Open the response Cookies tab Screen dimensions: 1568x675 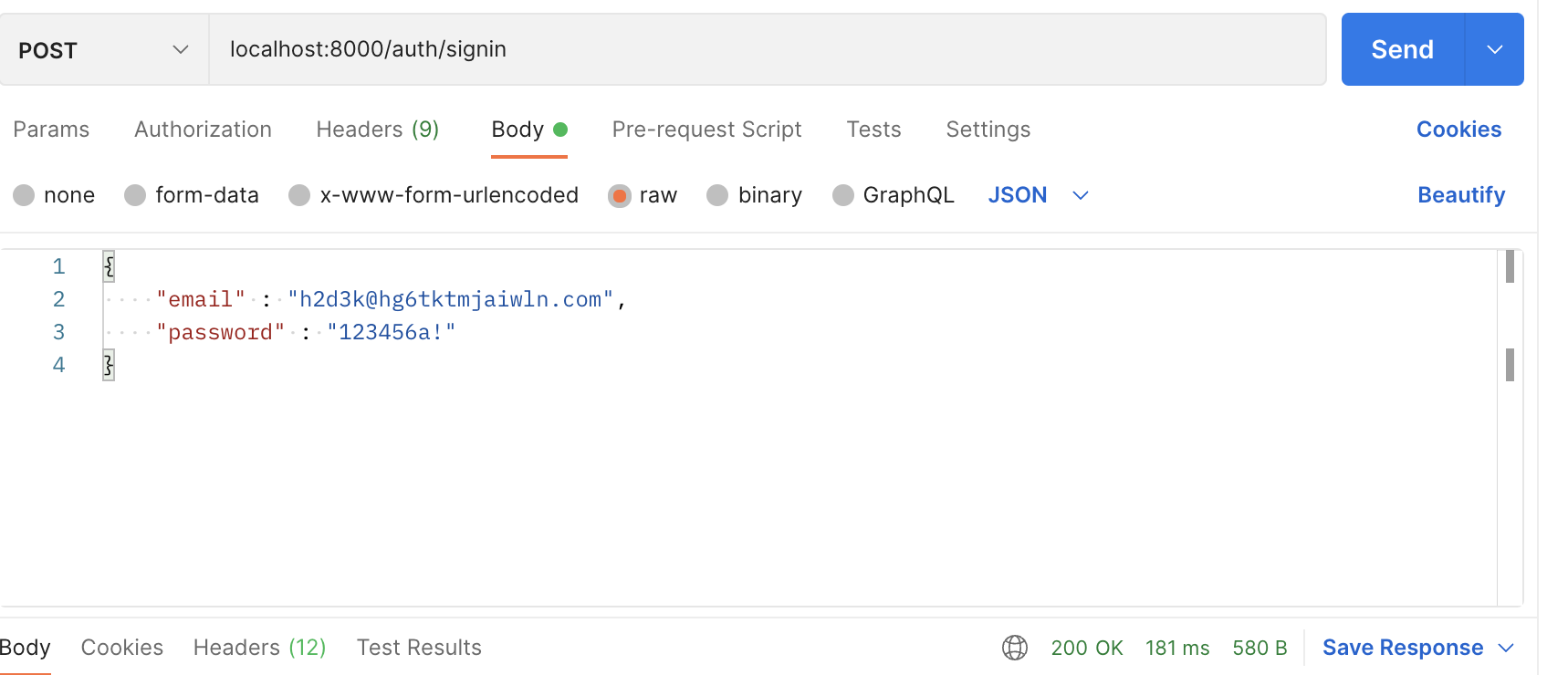[x=122, y=648]
